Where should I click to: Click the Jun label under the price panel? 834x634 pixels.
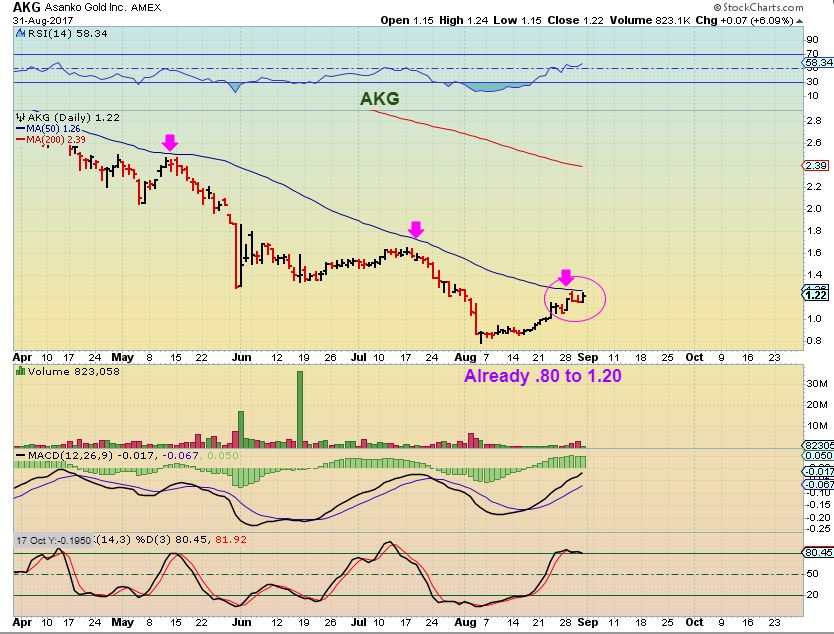(x=241, y=357)
